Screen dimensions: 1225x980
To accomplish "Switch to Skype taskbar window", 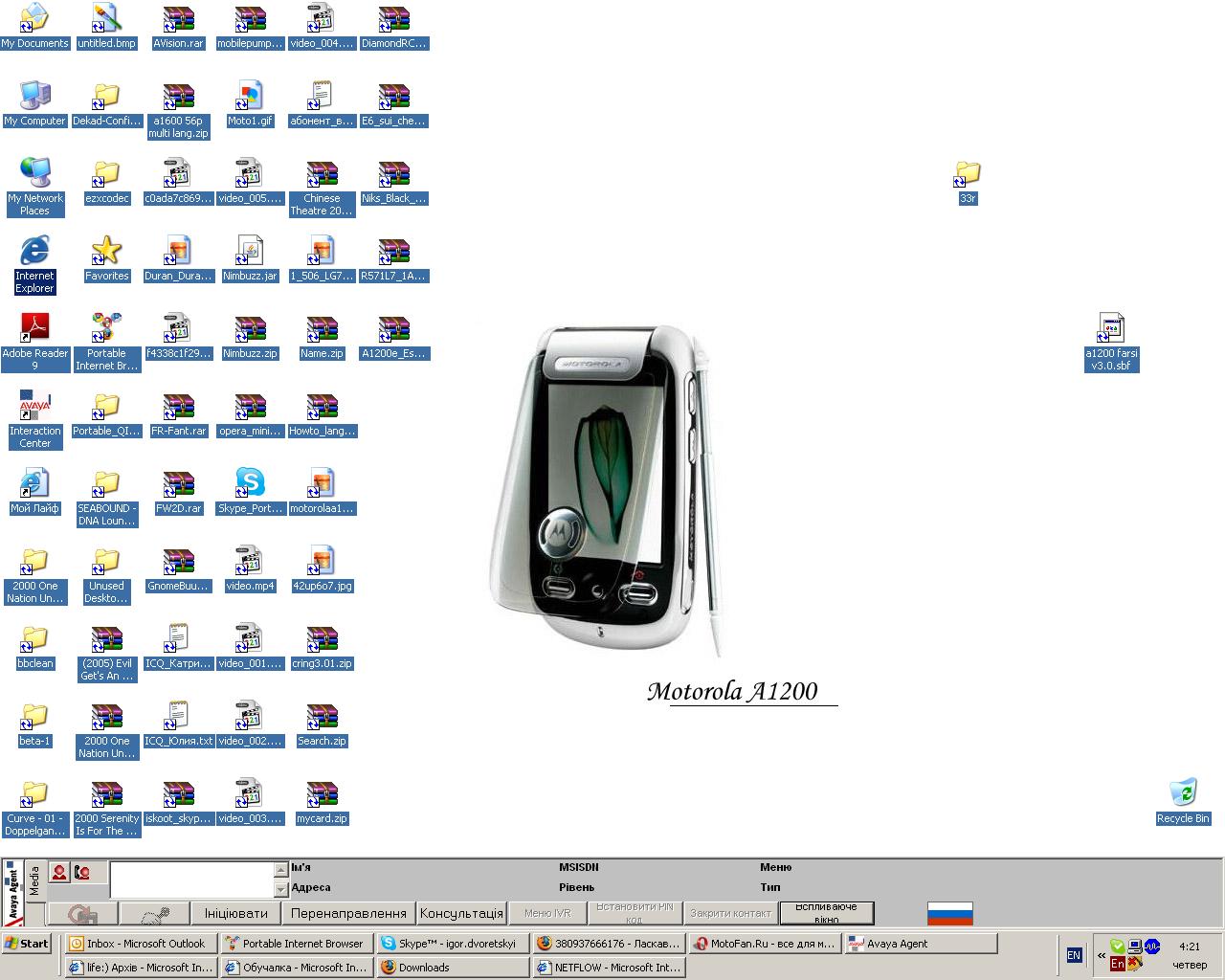I will pos(453,944).
